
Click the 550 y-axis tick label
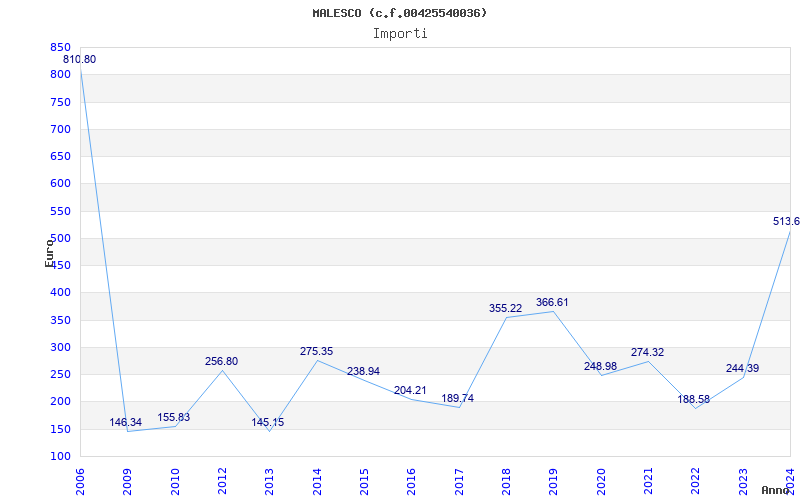tap(60, 211)
